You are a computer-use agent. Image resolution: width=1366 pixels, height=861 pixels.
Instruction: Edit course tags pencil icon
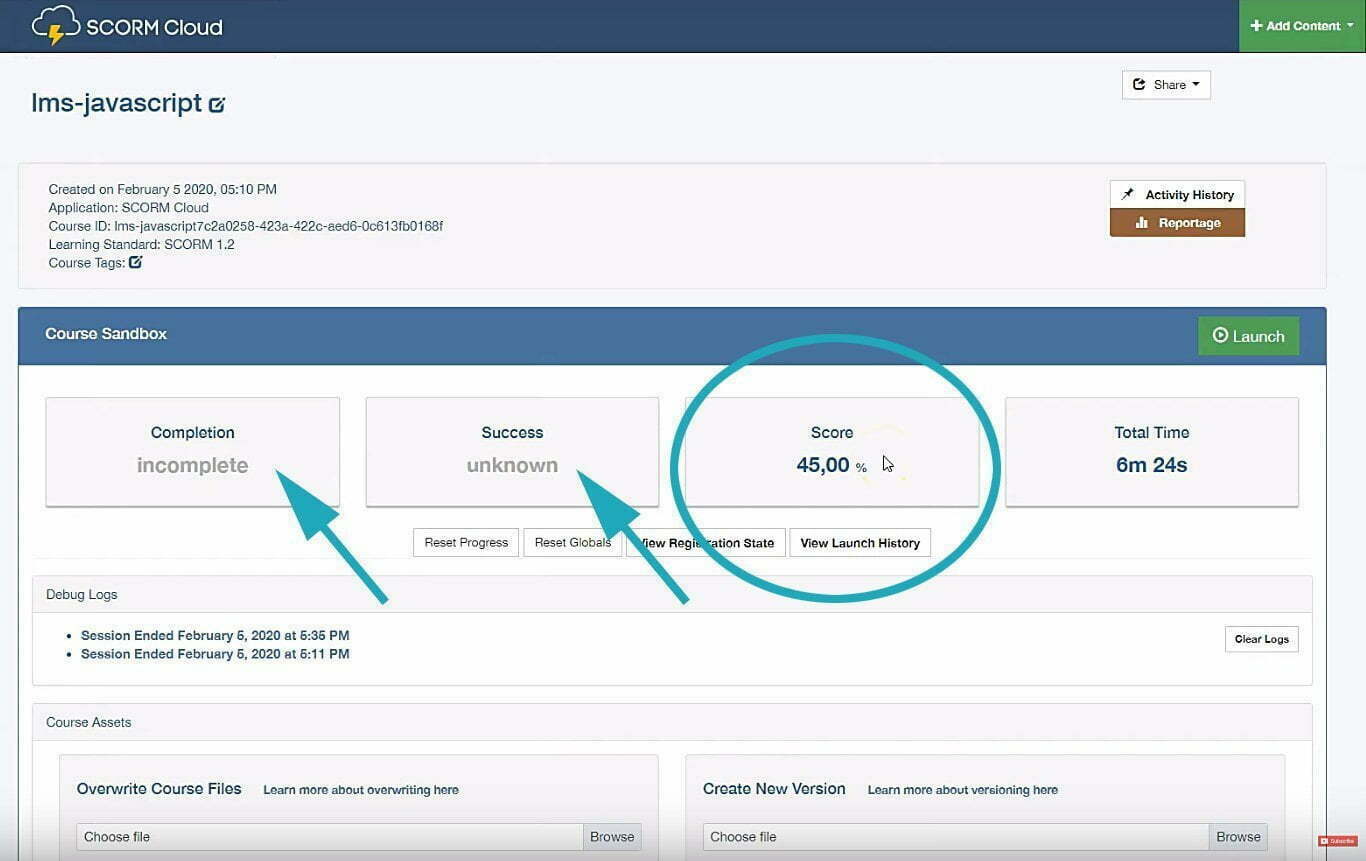[x=136, y=262]
